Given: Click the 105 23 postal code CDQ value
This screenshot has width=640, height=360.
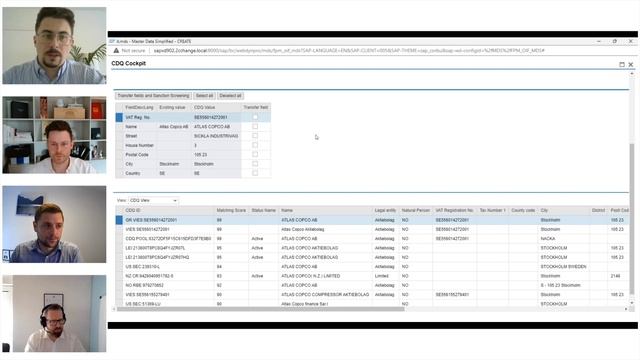Looking at the screenshot, I should coord(216,155).
